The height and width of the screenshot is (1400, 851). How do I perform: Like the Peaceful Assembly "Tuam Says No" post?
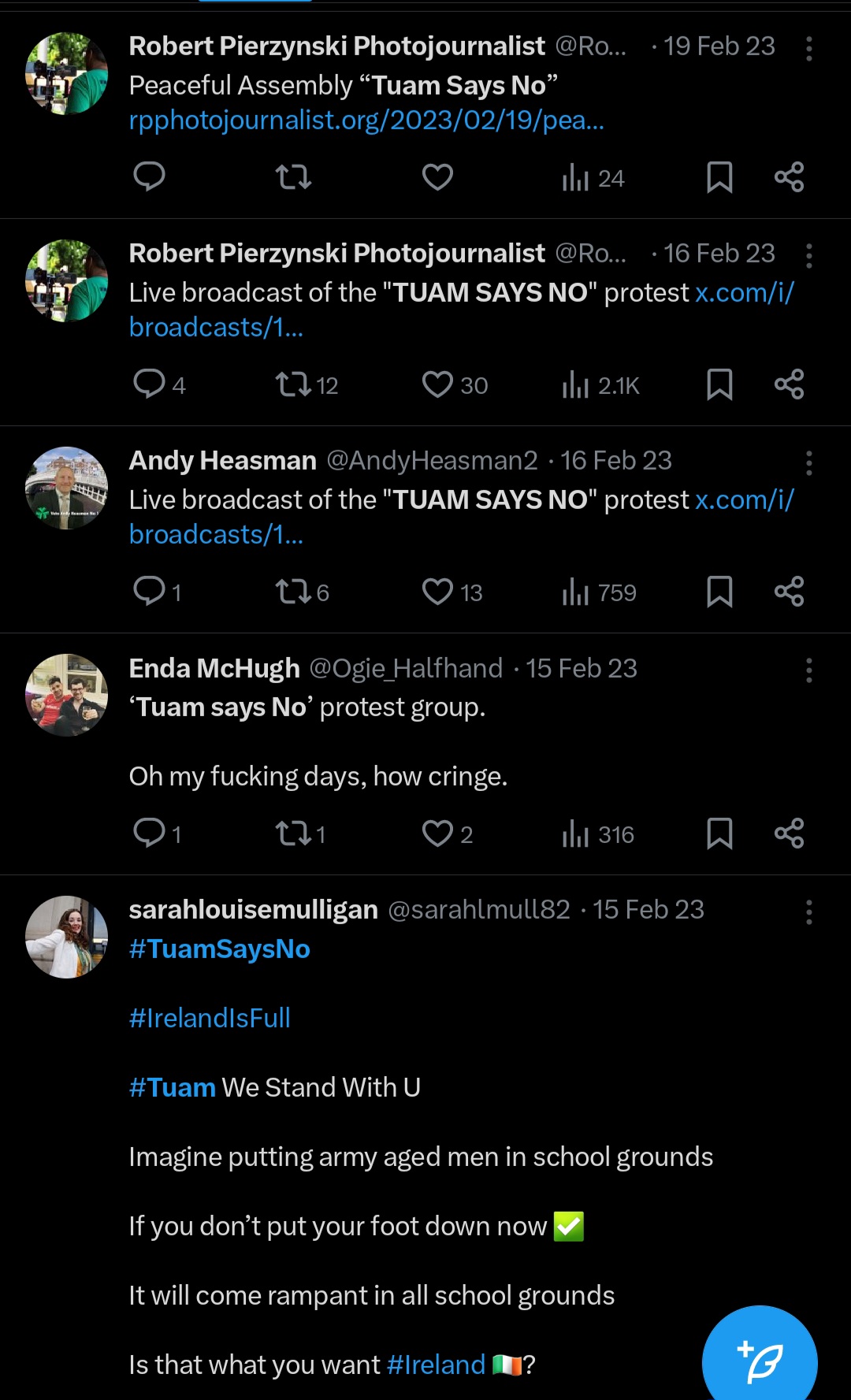click(x=437, y=177)
